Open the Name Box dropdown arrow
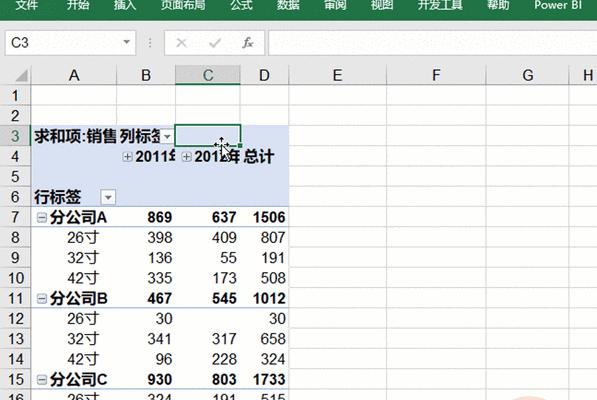 tap(127, 42)
